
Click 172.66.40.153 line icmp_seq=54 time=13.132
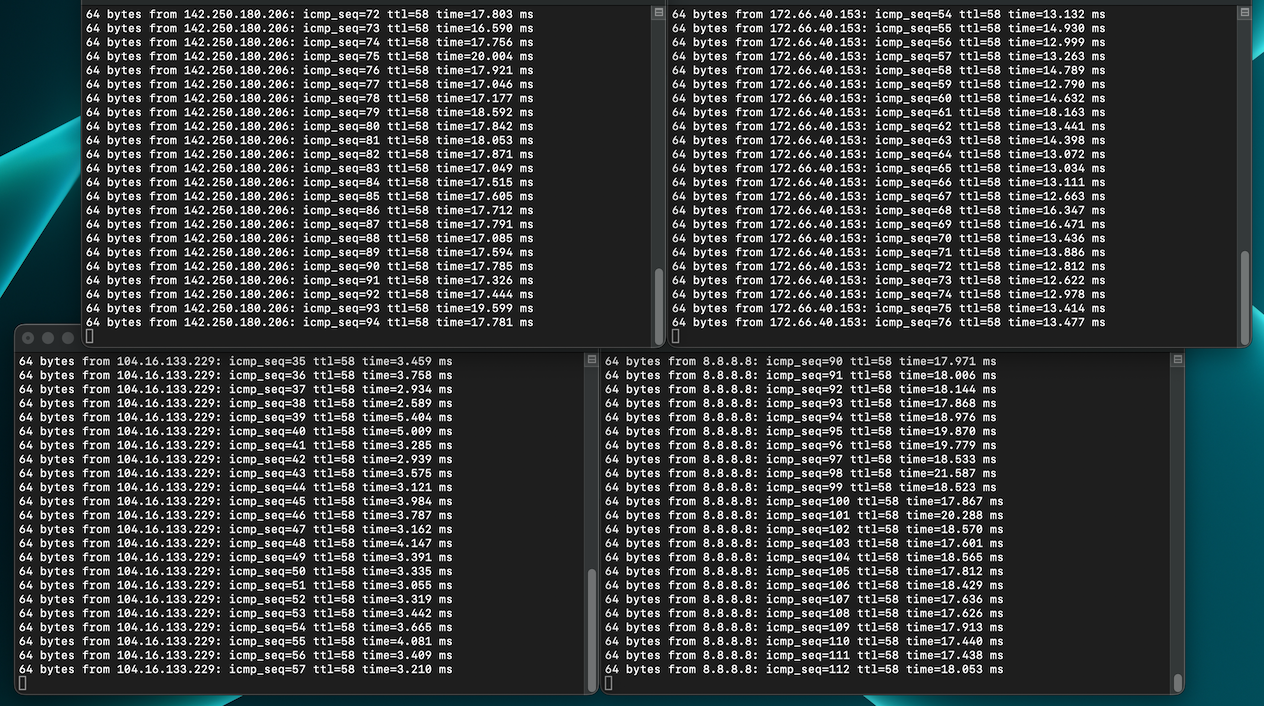(889, 14)
